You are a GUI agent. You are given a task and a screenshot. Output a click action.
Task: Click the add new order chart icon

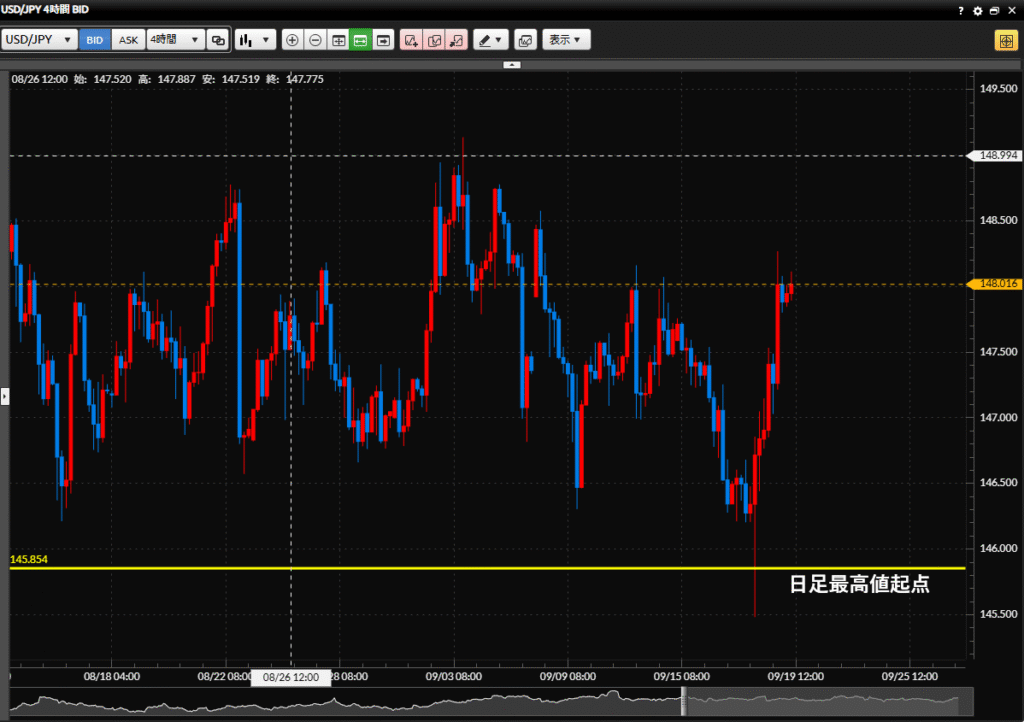[411, 40]
